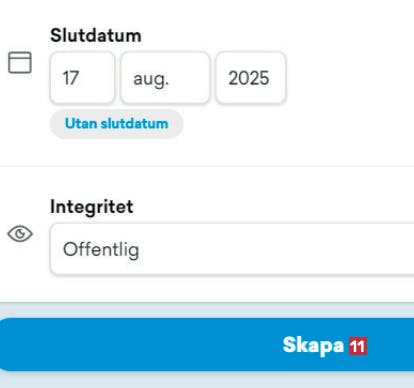Remove end date via Utan slutdatum pill
Viewport: 414px width, 388px height.
[116, 124]
